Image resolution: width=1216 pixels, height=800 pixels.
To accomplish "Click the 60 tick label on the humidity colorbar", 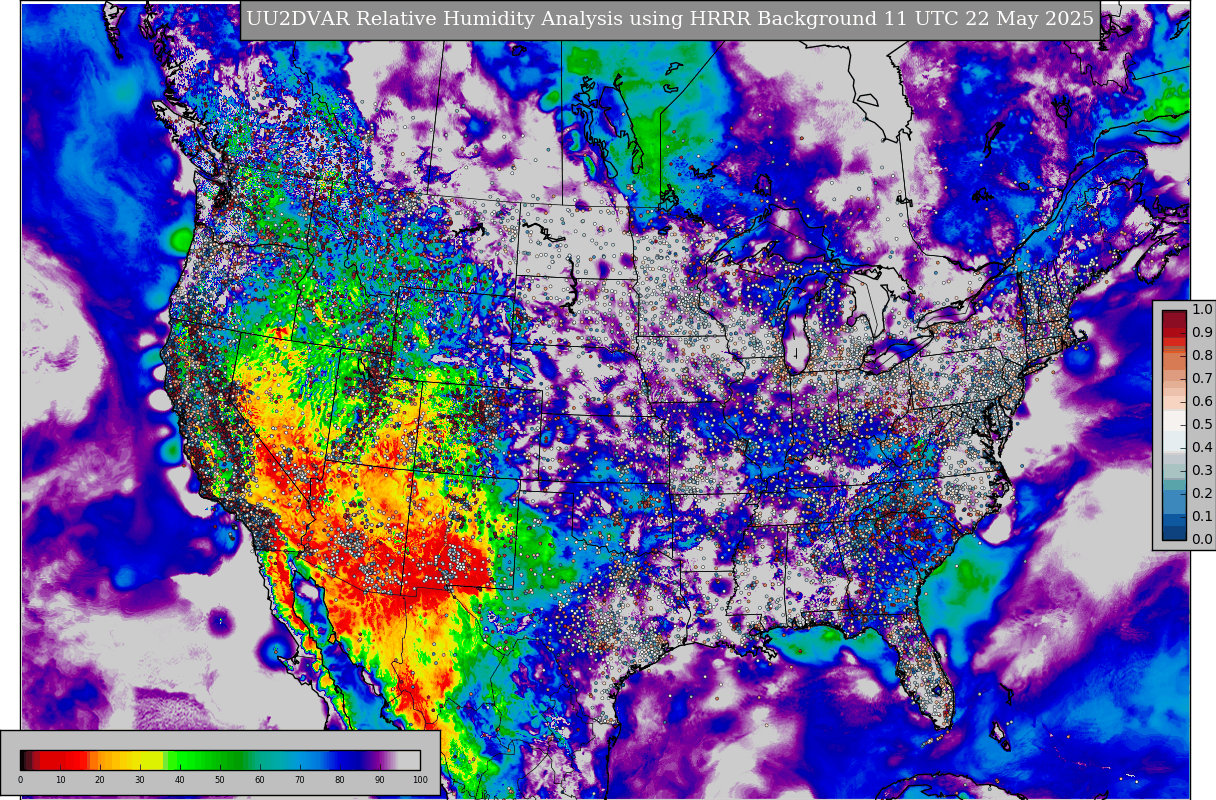I will [260, 780].
